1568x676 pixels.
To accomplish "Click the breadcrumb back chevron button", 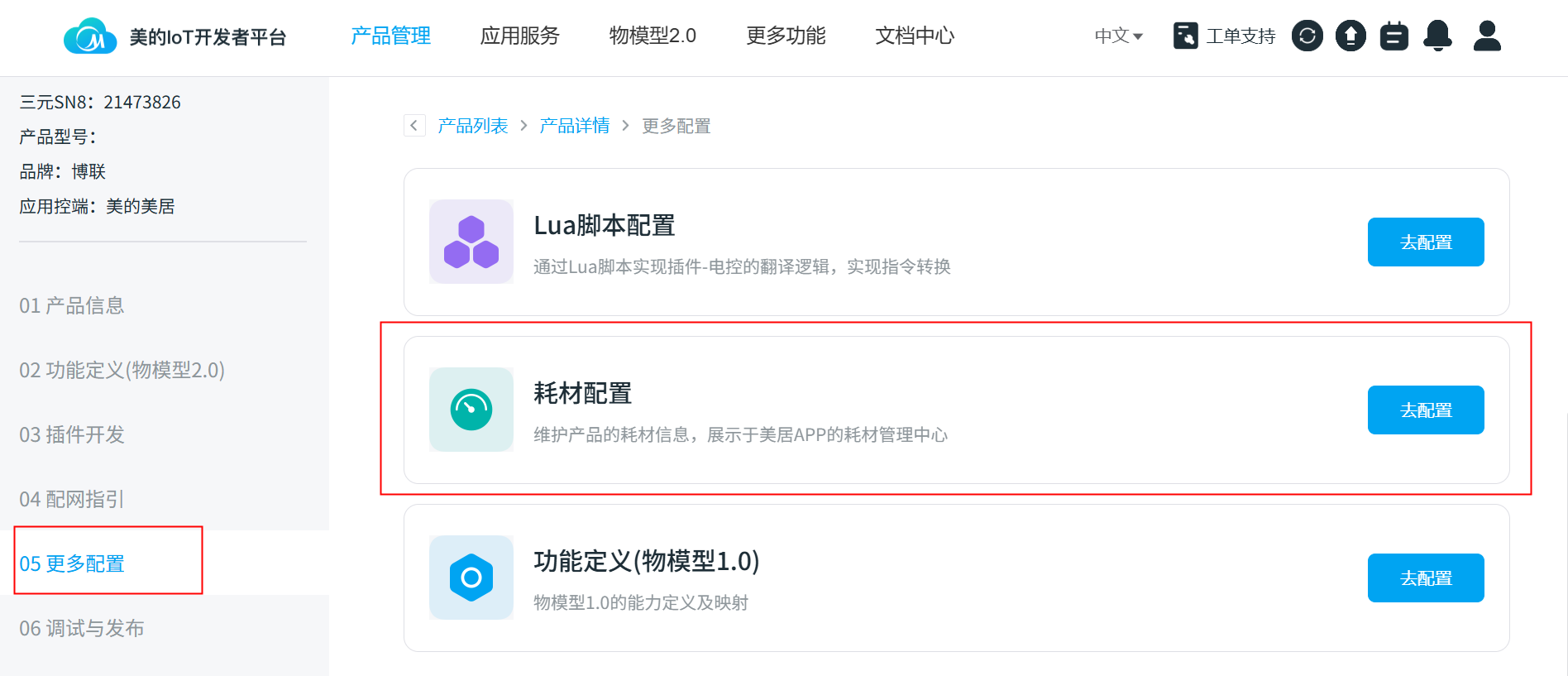I will pos(414,126).
